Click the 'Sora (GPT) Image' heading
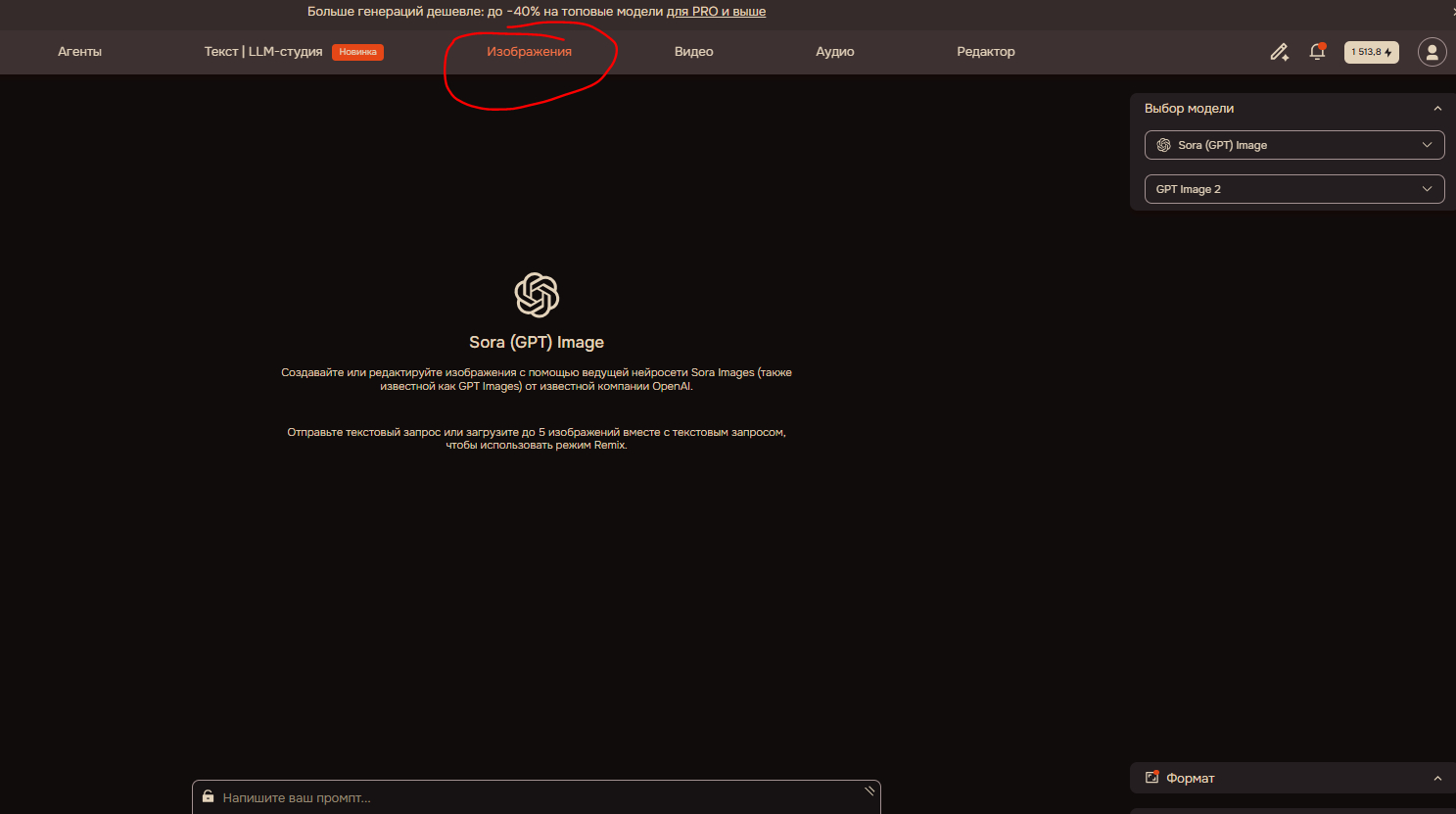 tap(537, 342)
